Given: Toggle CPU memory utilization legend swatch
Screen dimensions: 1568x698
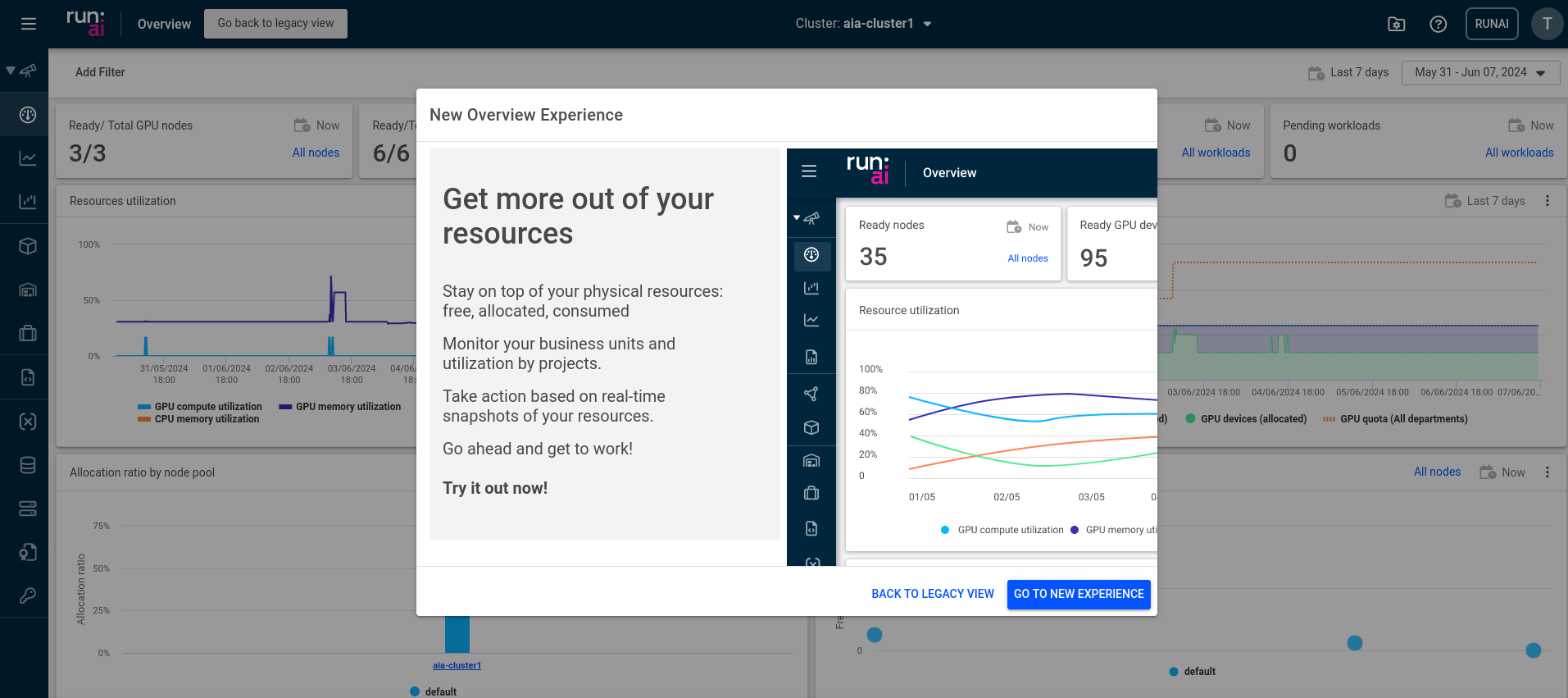Looking at the screenshot, I should pyautogui.click(x=144, y=419).
